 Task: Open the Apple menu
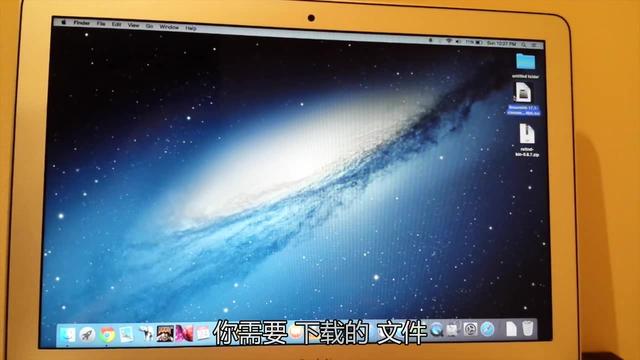pyautogui.click(x=63, y=22)
